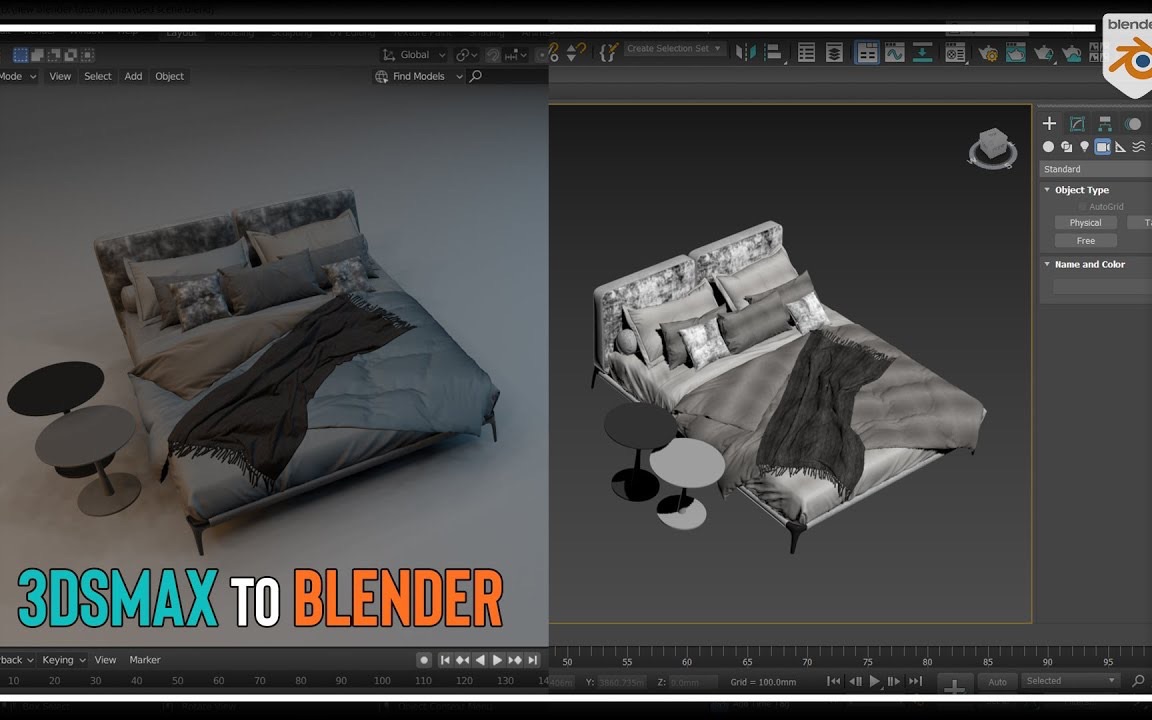
Task: Click the search magnifier beside Find Models
Action: 474,76
